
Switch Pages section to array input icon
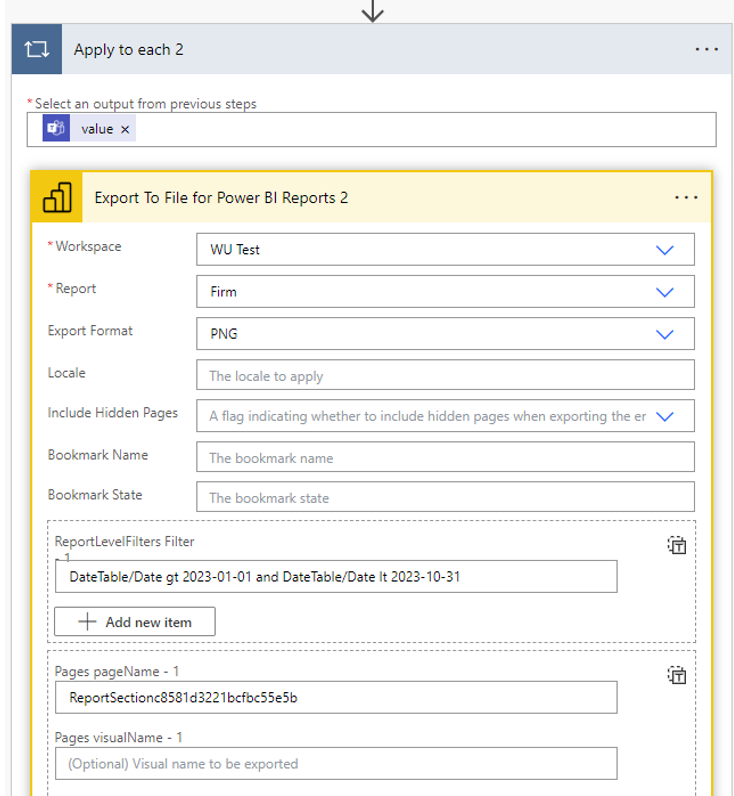(677, 675)
